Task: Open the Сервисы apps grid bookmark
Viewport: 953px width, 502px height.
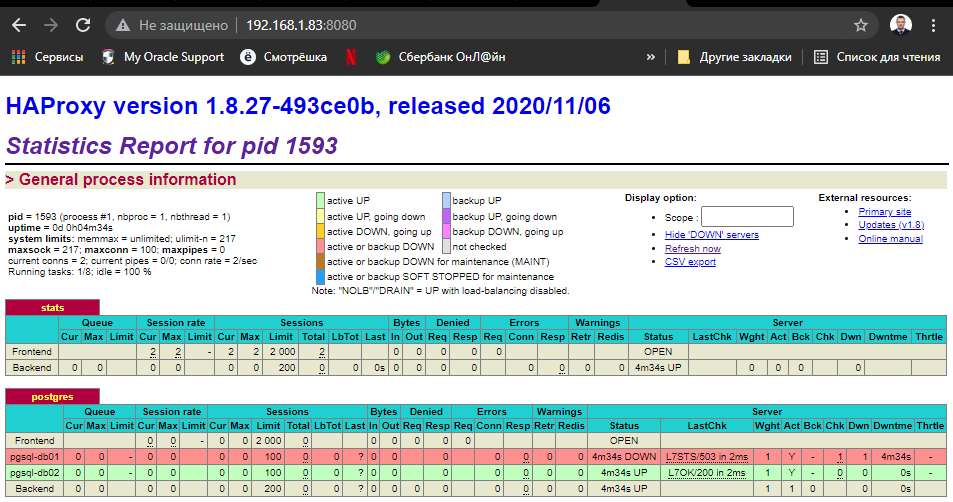Action: [x=47, y=57]
